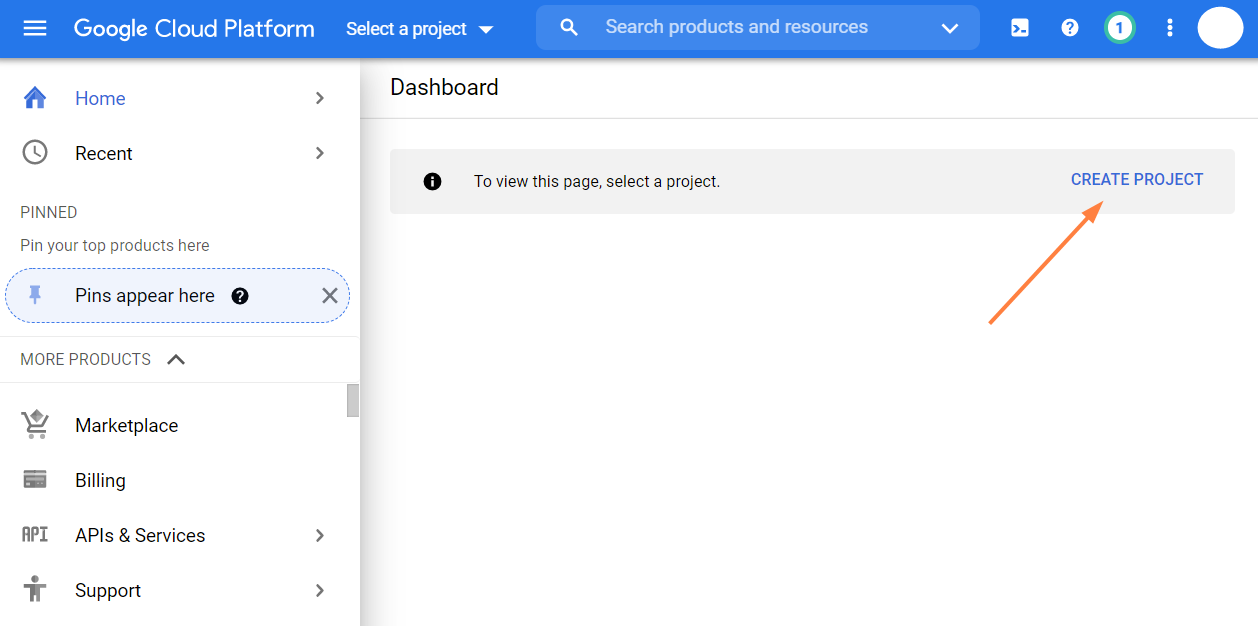The width and height of the screenshot is (1258, 626).
Task: Open the Support section
Action: click(x=107, y=590)
